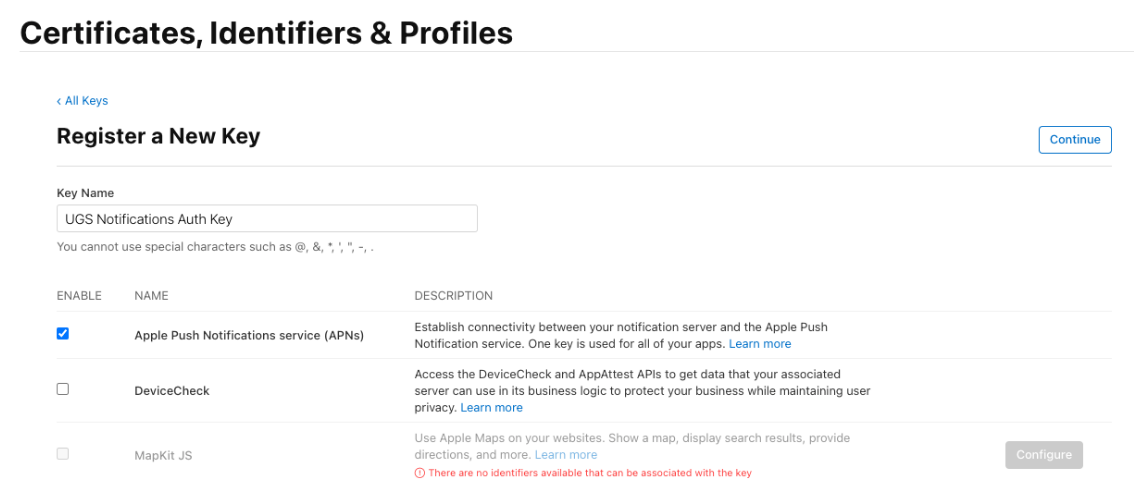Screen dimensions: 1134x491
Task: Open Learn more link for DeviceCheck description
Action: pyautogui.click(x=491, y=408)
